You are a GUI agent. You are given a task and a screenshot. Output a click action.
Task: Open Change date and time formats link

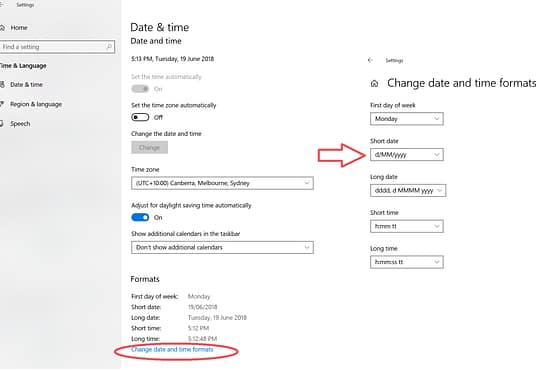click(172, 349)
